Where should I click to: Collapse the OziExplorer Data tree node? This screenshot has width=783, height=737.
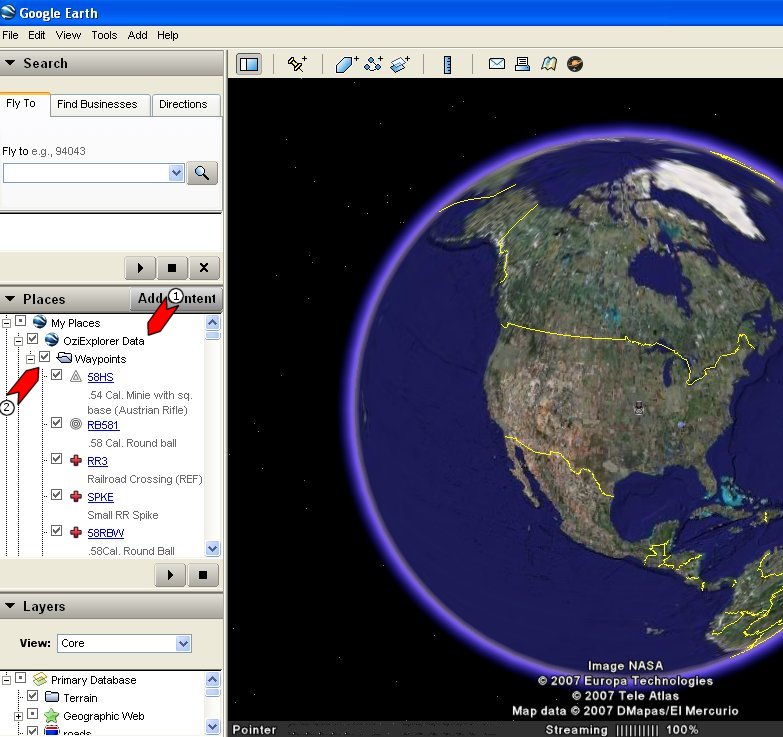click(18, 342)
